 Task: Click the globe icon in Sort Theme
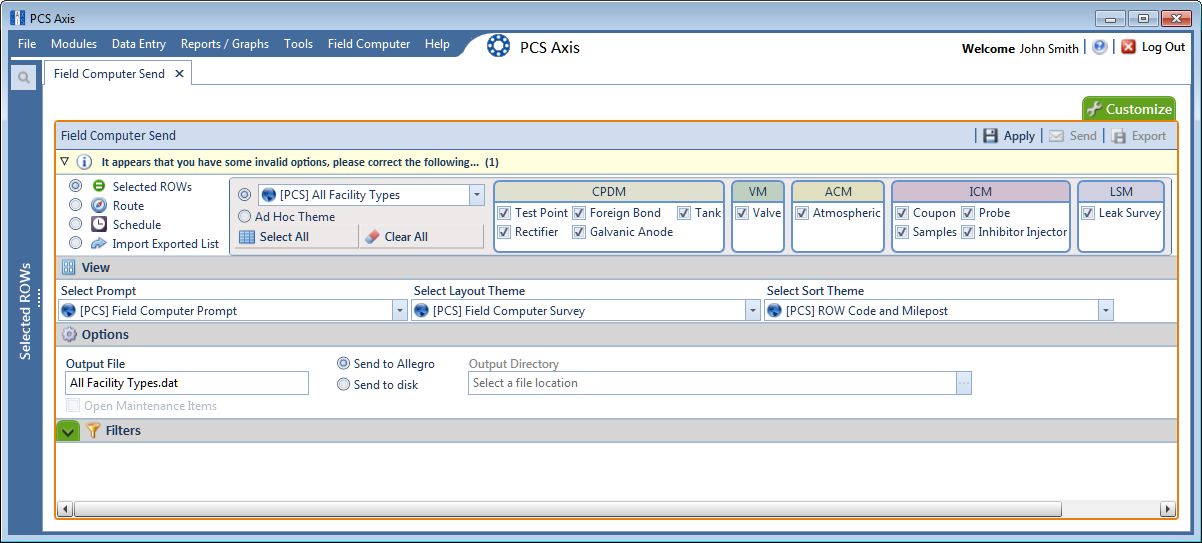click(x=775, y=311)
